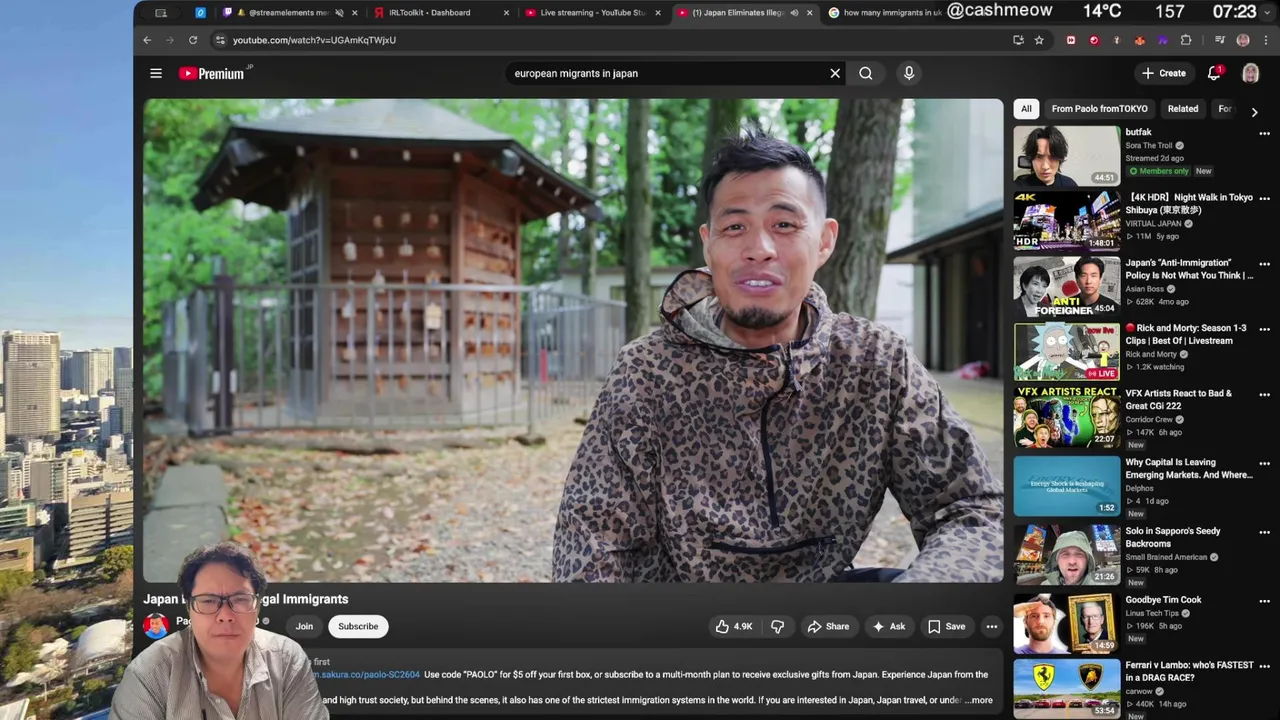Switch to IRLToolkit Dashboard tab
The height and width of the screenshot is (720, 1280).
point(440,13)
